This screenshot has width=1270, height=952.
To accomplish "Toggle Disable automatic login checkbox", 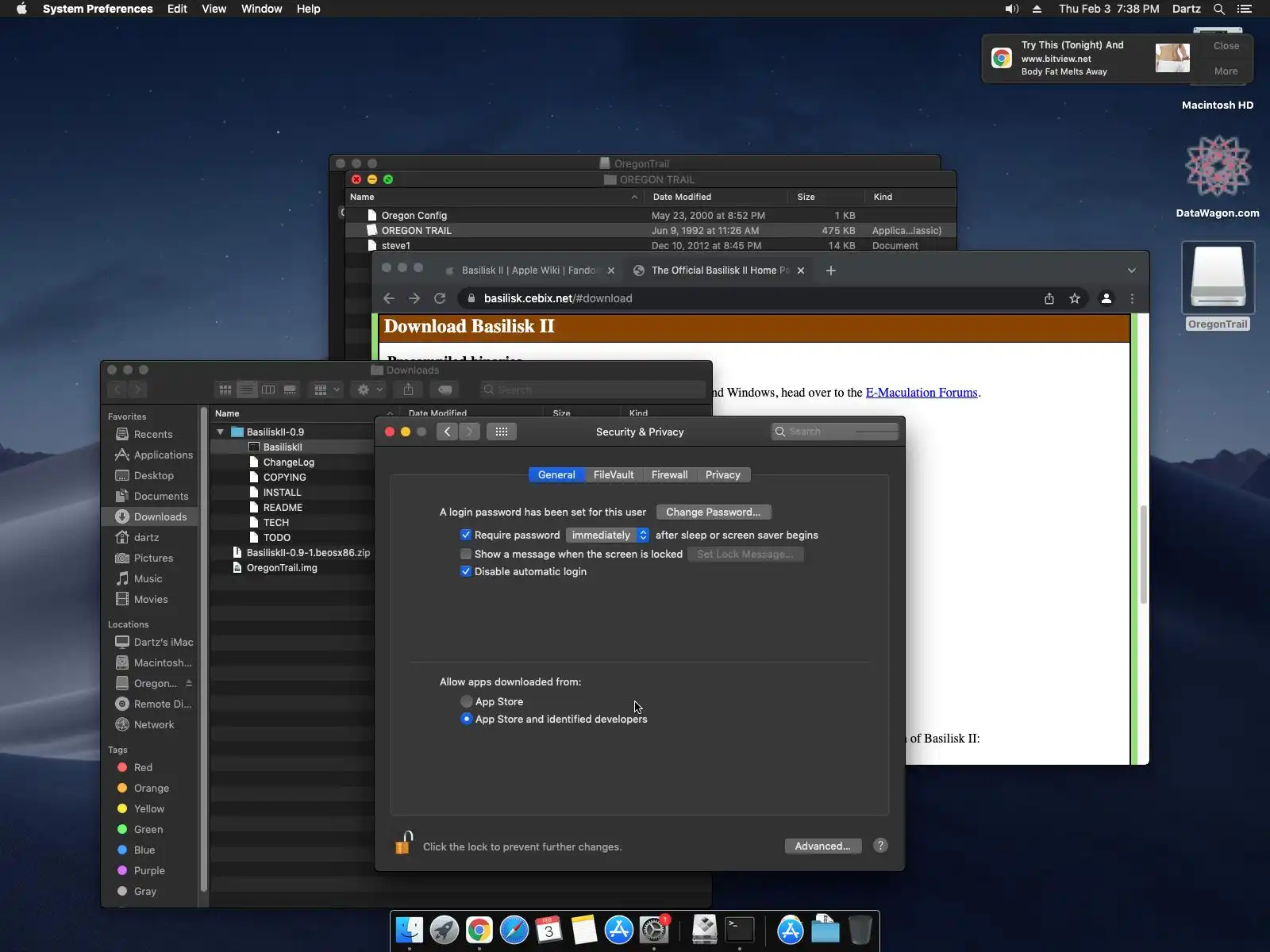I will click(466, 571).
